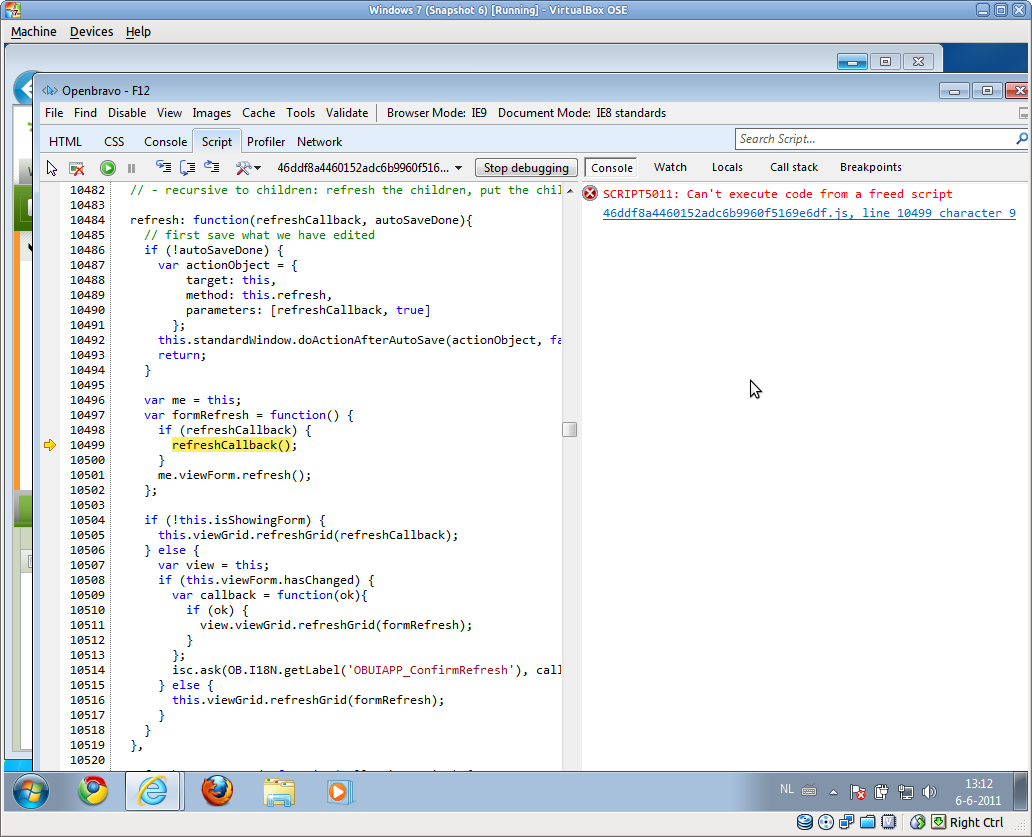This screenshot has width=1032, height=837.
Task: Open the Validate menu
Action: pyautogui.click(x=346, y=113)
